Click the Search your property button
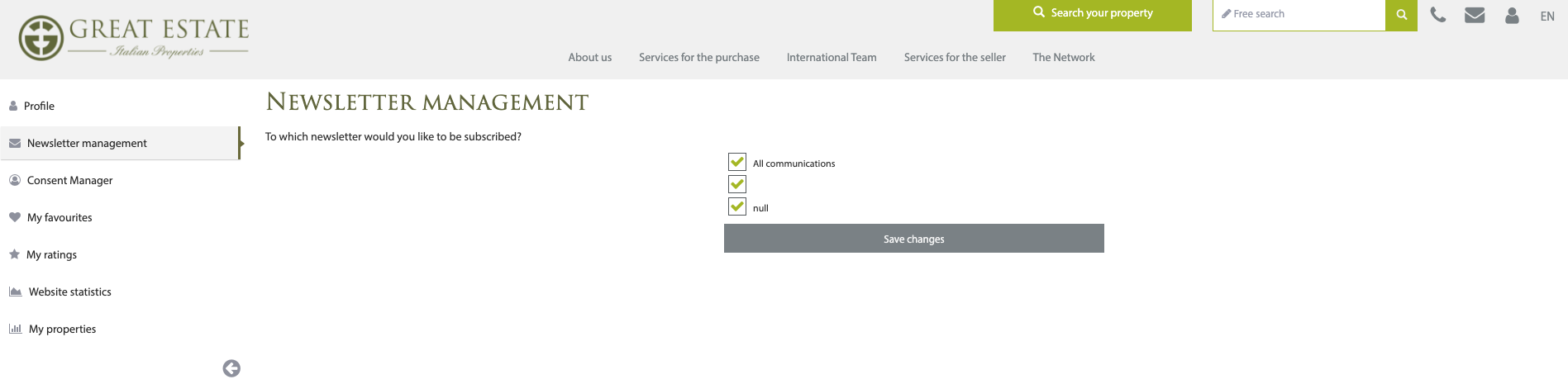 pyautogui.click(x=1093, y=15)
